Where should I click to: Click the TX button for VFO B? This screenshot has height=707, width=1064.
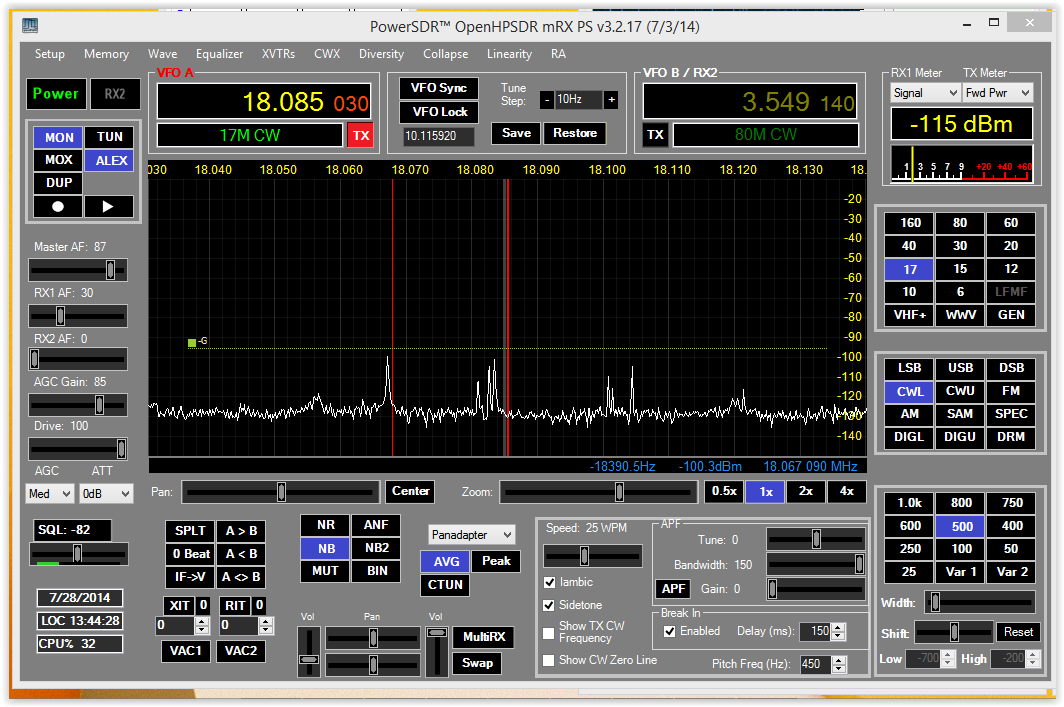pyautogui.click(x=656, y=134)
